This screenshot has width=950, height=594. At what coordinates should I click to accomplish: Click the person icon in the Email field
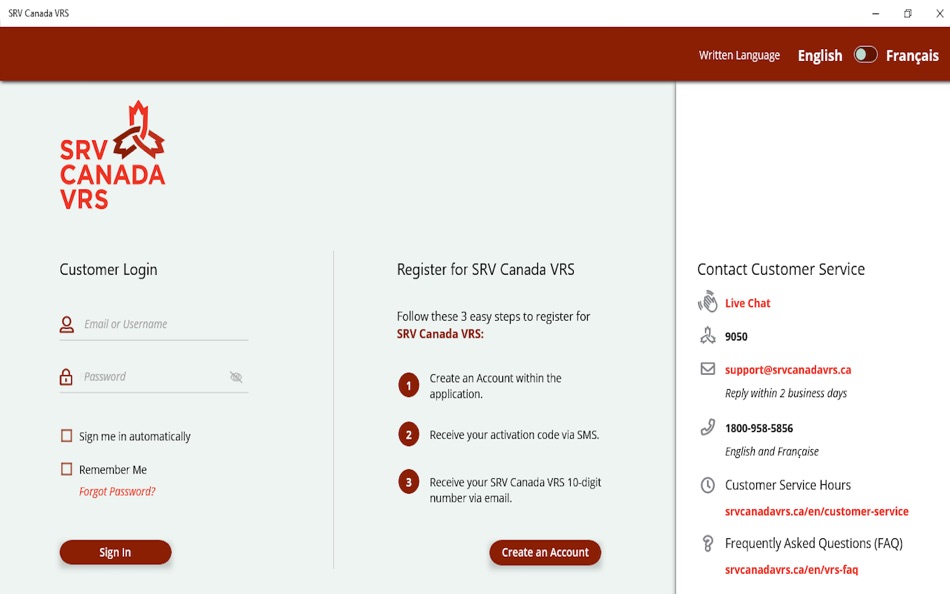point(65,322)
